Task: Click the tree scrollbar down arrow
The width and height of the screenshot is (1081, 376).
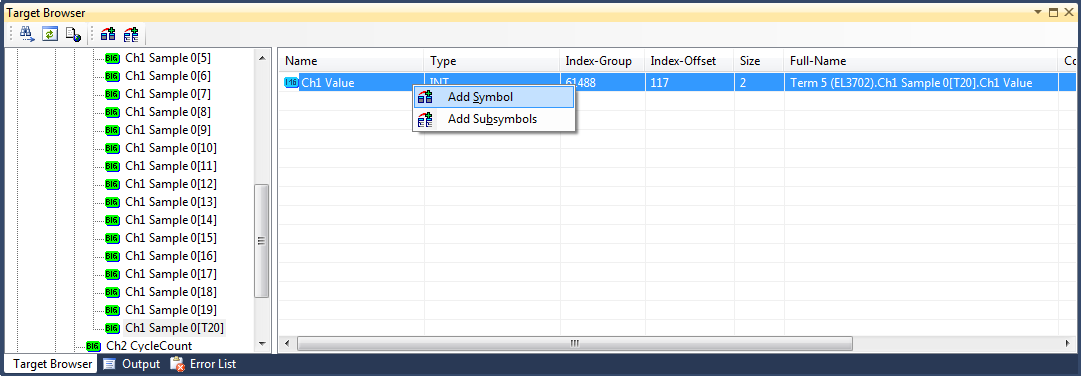Action: pos(262,344)
